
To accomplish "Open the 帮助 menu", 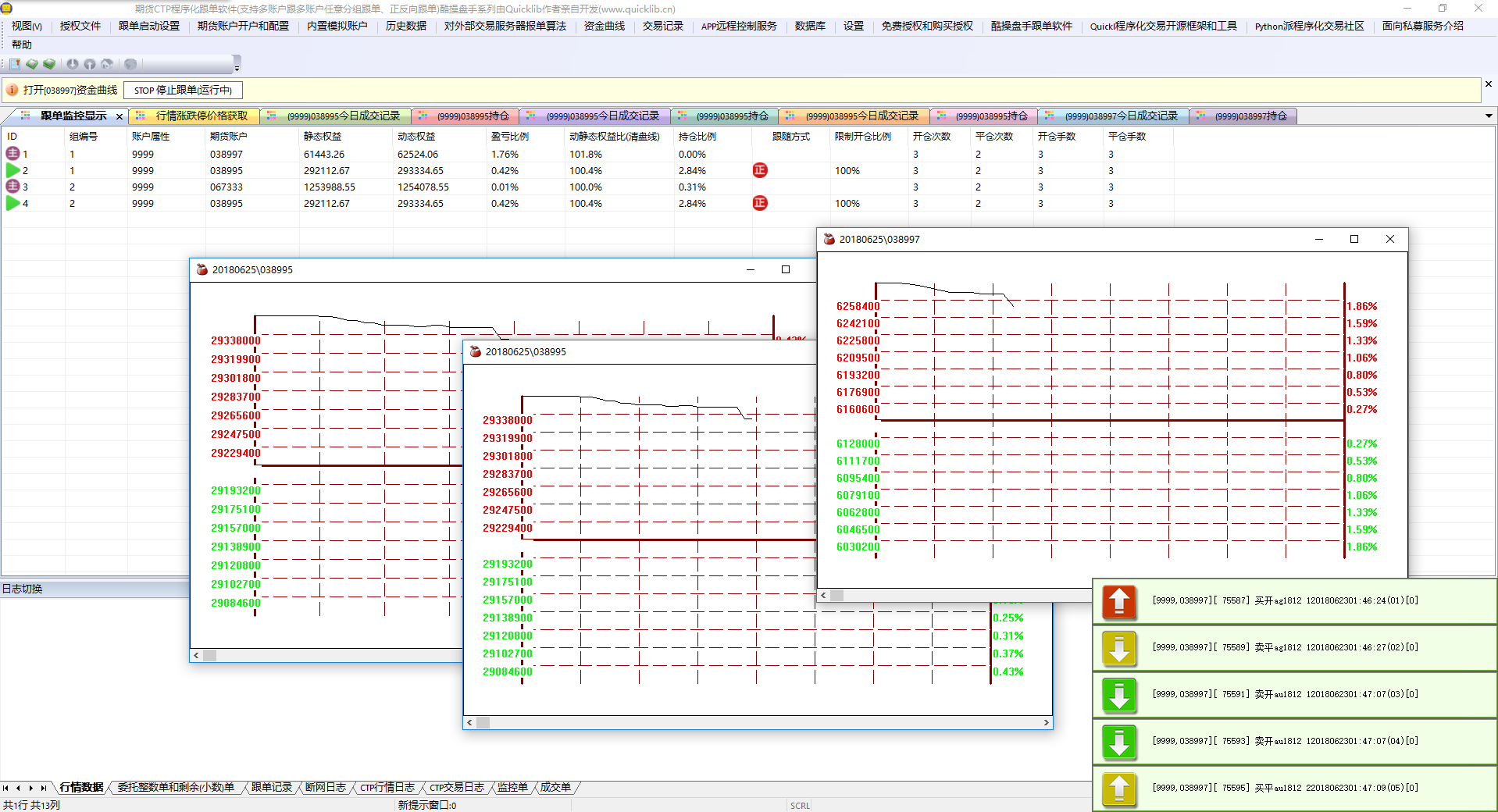I will tap(22, 45).
